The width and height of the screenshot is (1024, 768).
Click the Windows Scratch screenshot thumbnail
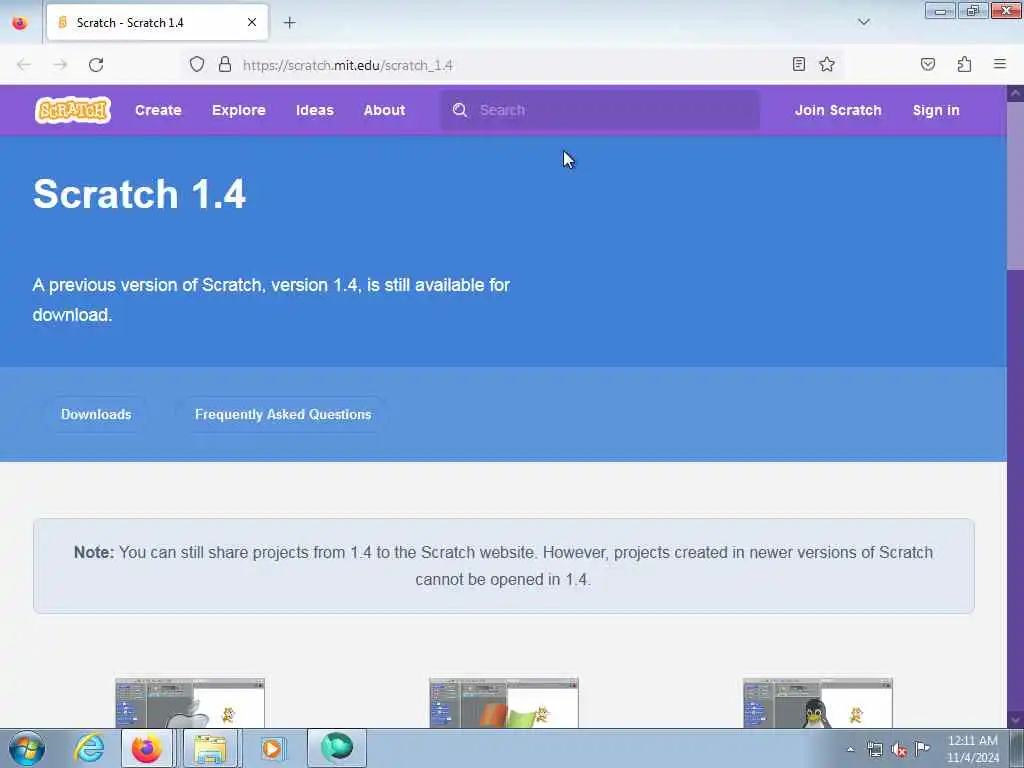(x=504, y=703)
